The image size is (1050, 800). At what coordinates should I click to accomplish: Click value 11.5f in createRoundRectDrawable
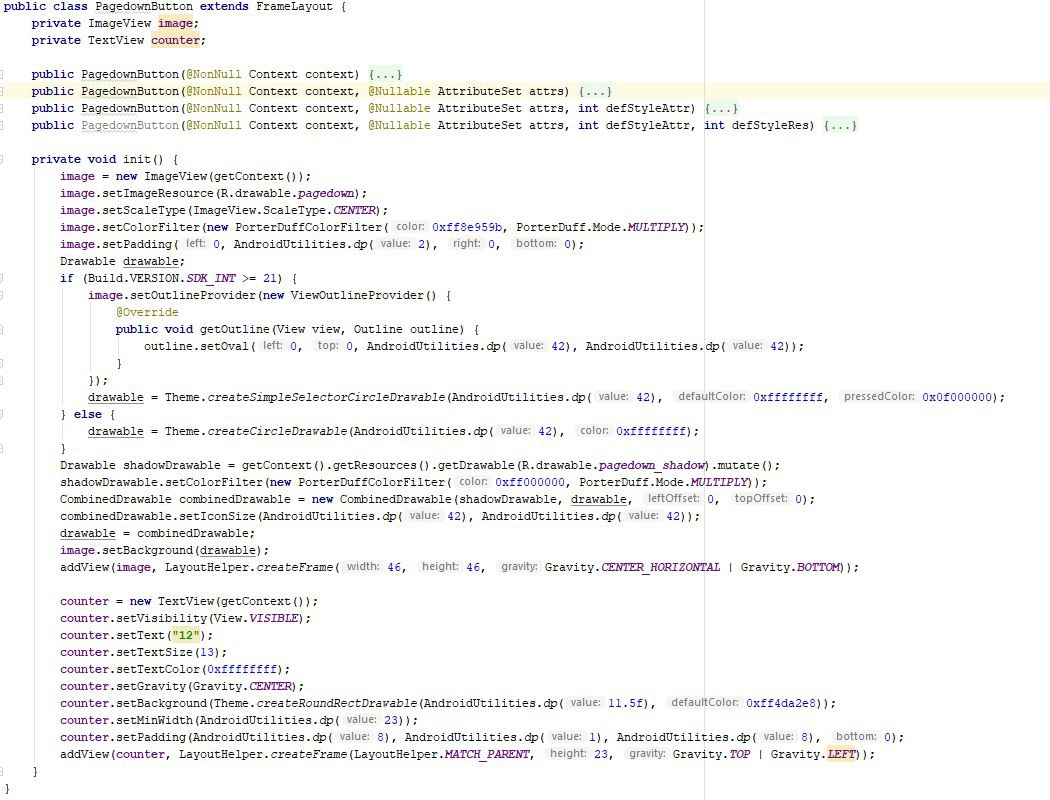pyautogui.click(x=625, y=704)
